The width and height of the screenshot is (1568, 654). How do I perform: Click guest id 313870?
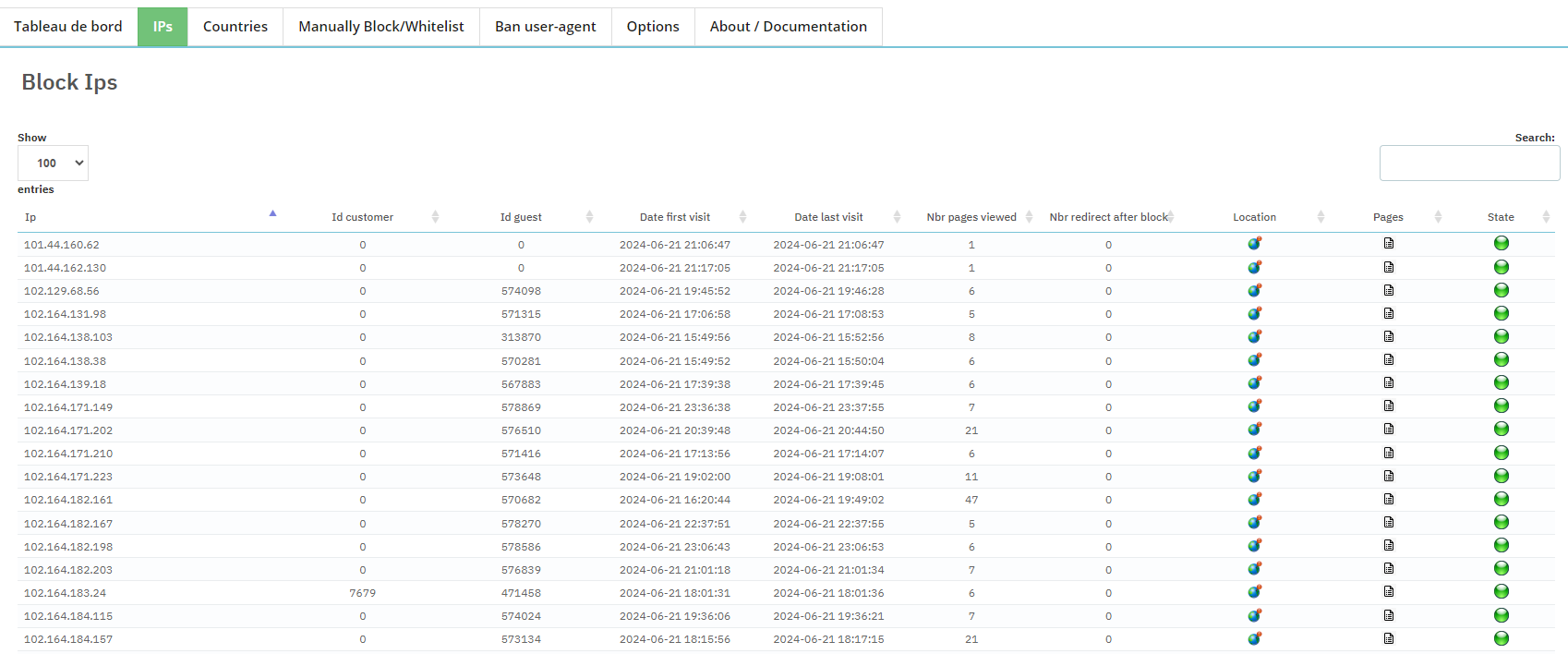[x=521, y=337]
